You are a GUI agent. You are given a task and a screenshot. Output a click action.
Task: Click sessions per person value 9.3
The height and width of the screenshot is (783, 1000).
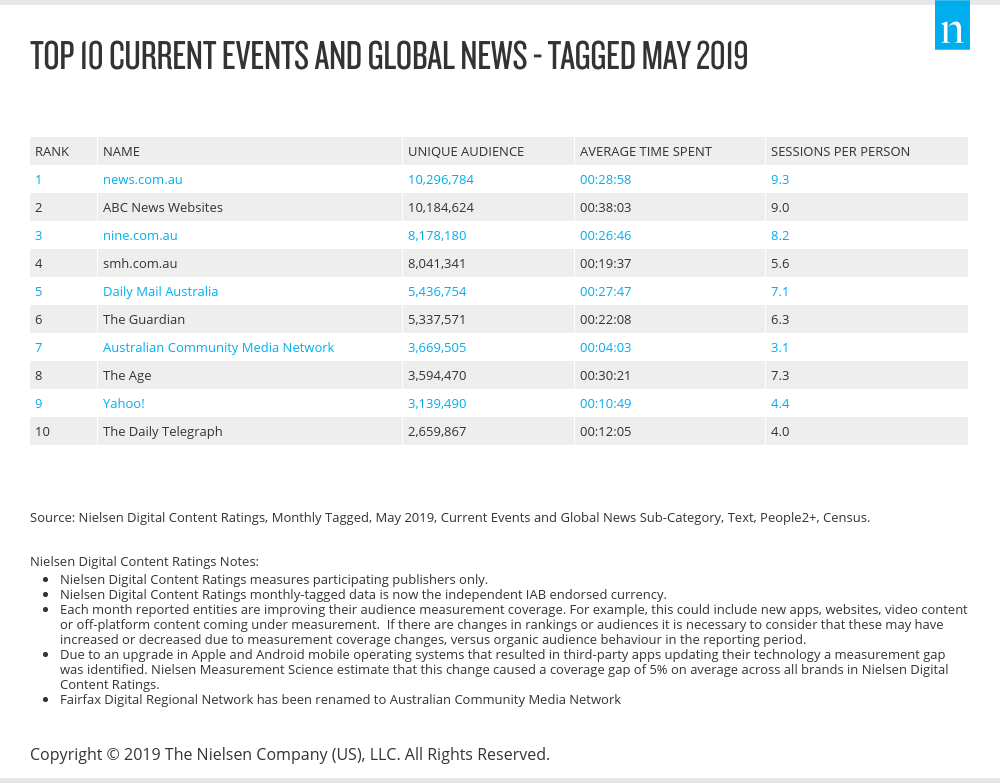[x=780, y=180]
